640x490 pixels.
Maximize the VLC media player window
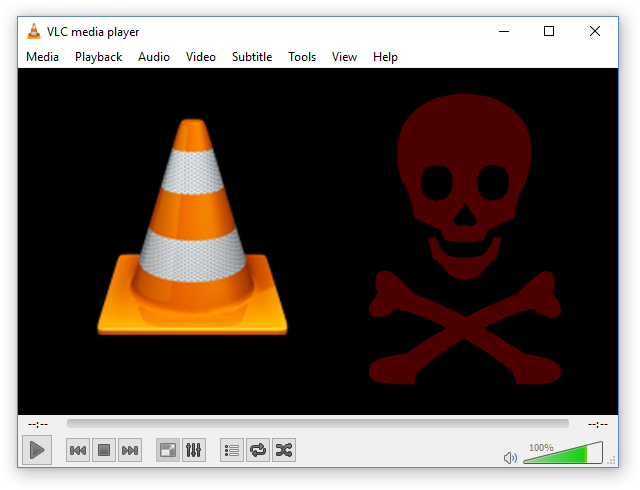(x=549, y=31)
